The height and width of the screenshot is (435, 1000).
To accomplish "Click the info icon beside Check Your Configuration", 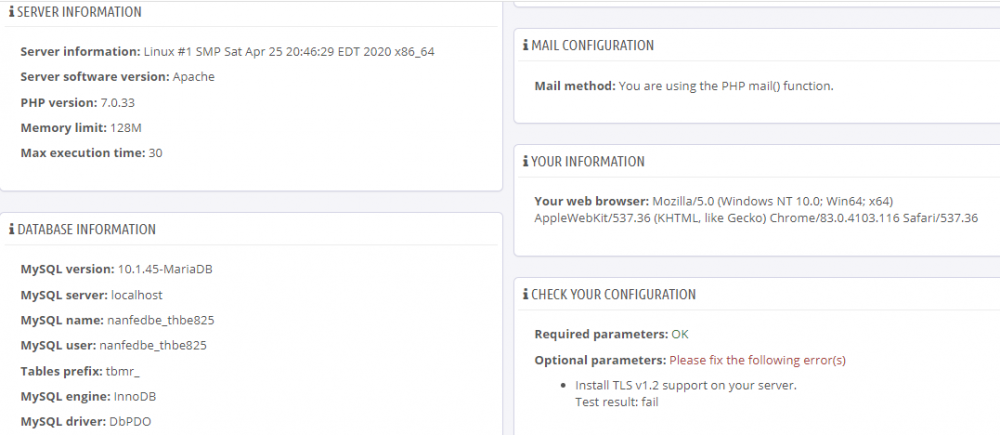I will coord(526,295).
